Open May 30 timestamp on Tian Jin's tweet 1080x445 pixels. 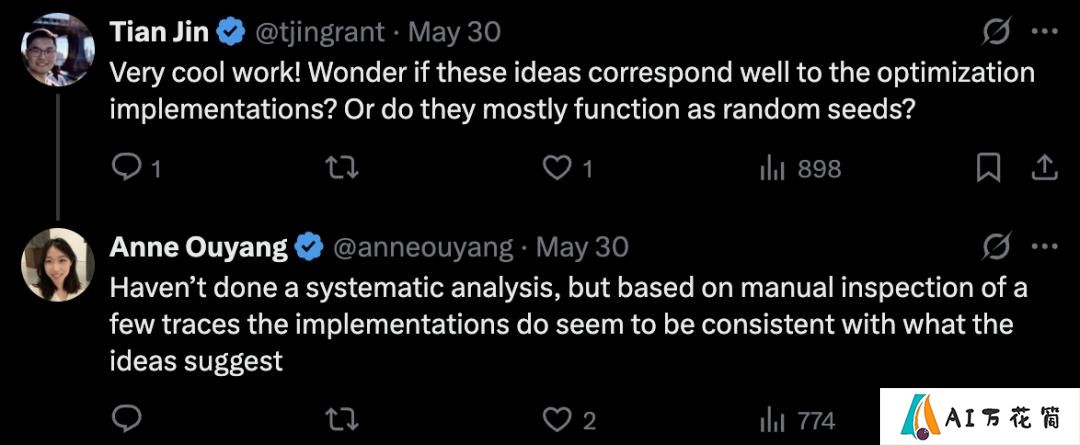point(454,32)
